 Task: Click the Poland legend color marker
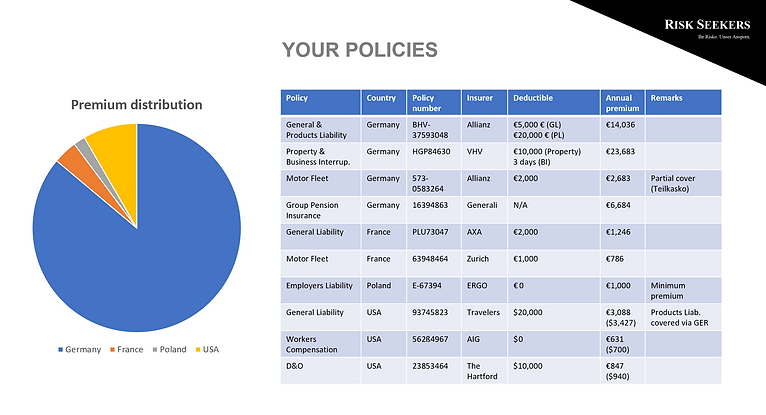tap(155, 350)
